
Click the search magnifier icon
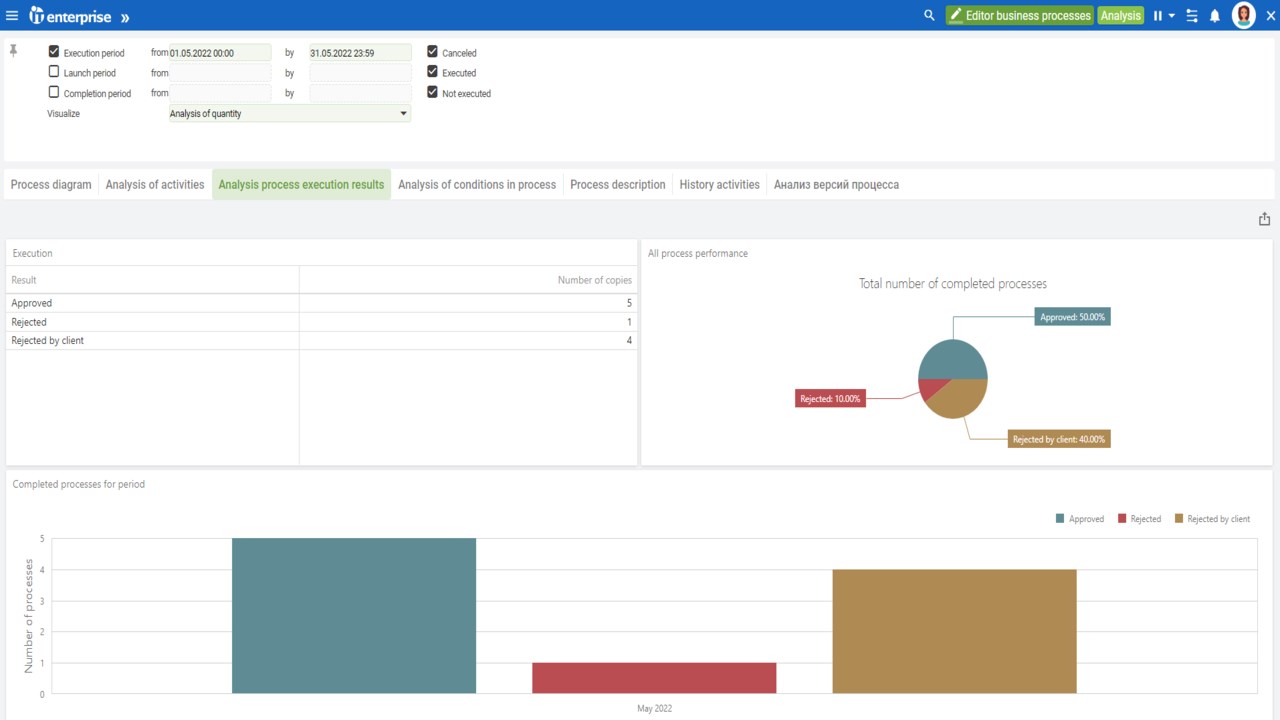coord(929,15)
